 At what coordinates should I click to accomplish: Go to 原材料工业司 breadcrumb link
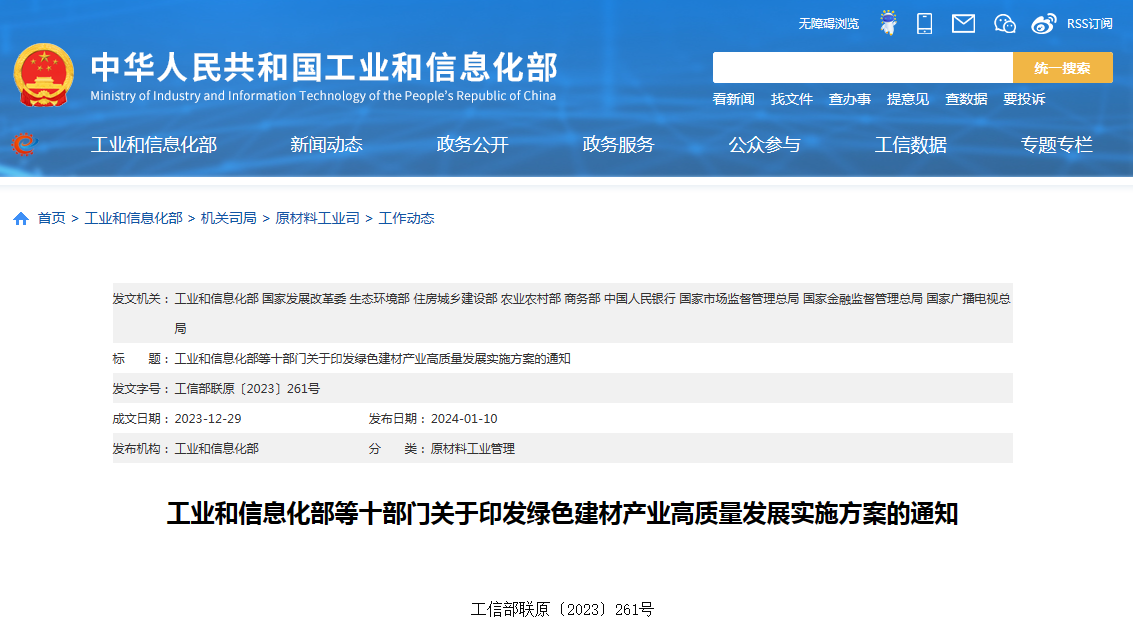[x=317, y=218]
